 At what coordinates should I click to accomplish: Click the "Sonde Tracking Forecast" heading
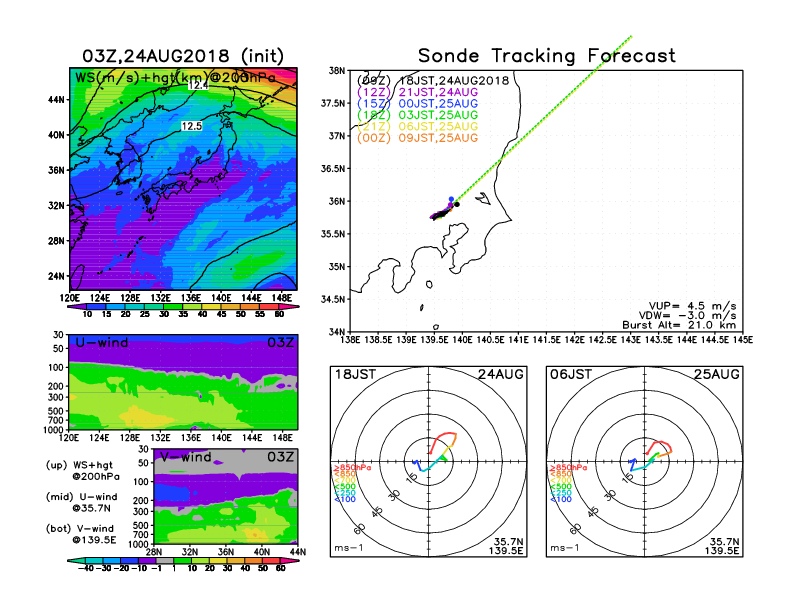click(547, 56)
